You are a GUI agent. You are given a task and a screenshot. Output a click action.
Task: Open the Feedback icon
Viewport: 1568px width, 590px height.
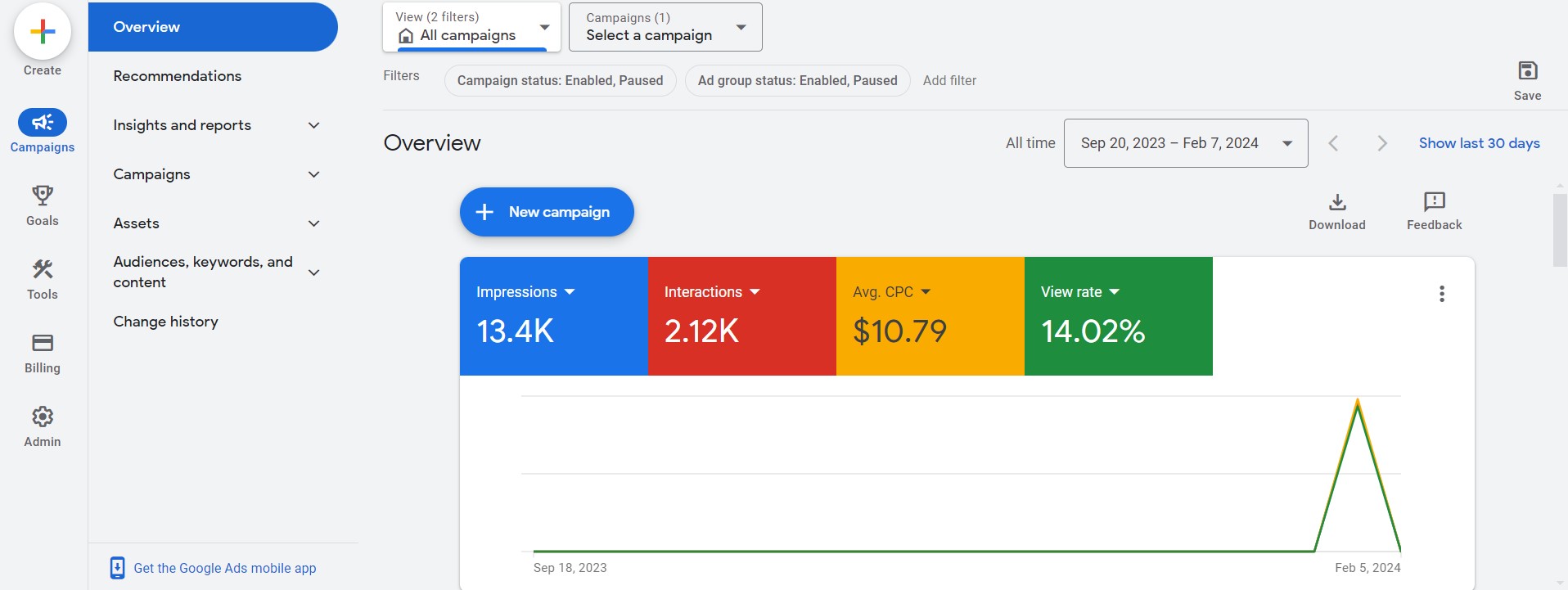1434,202
